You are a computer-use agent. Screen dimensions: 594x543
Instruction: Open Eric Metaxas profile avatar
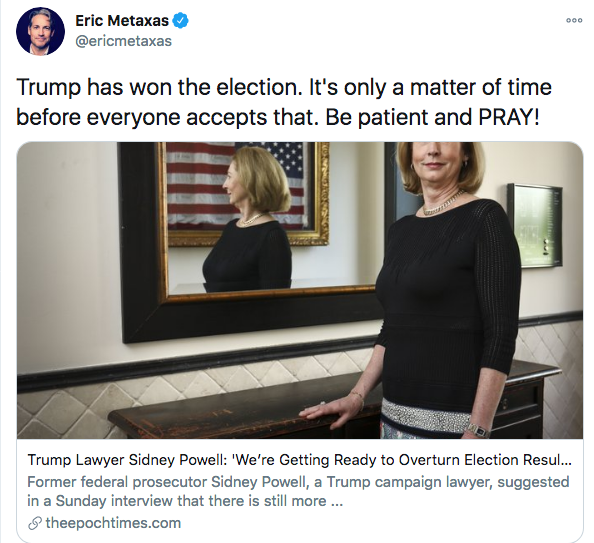(40, 31)
